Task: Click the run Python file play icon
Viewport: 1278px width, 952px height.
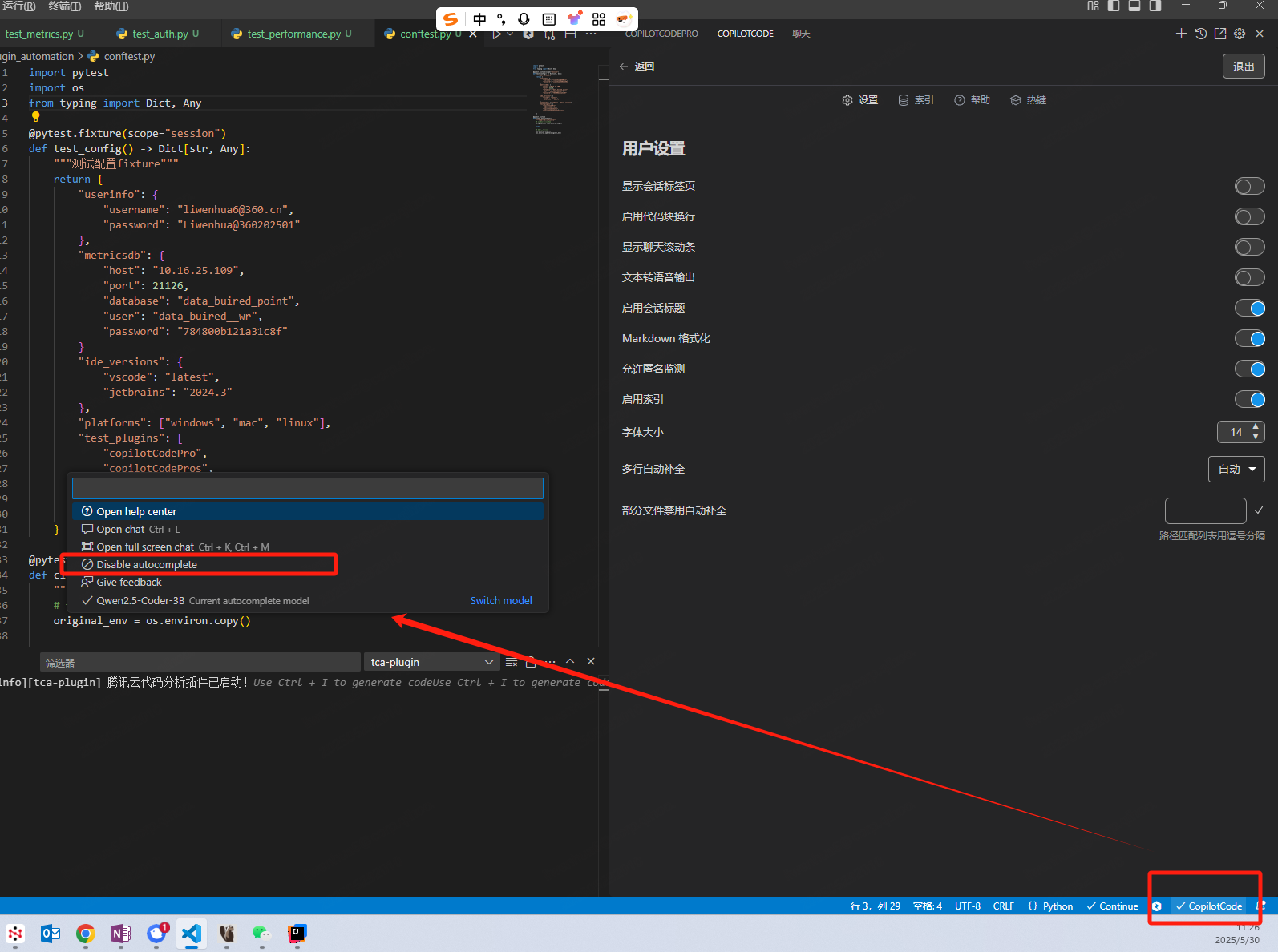Action: pyautogui.click(x=496, y=34)
